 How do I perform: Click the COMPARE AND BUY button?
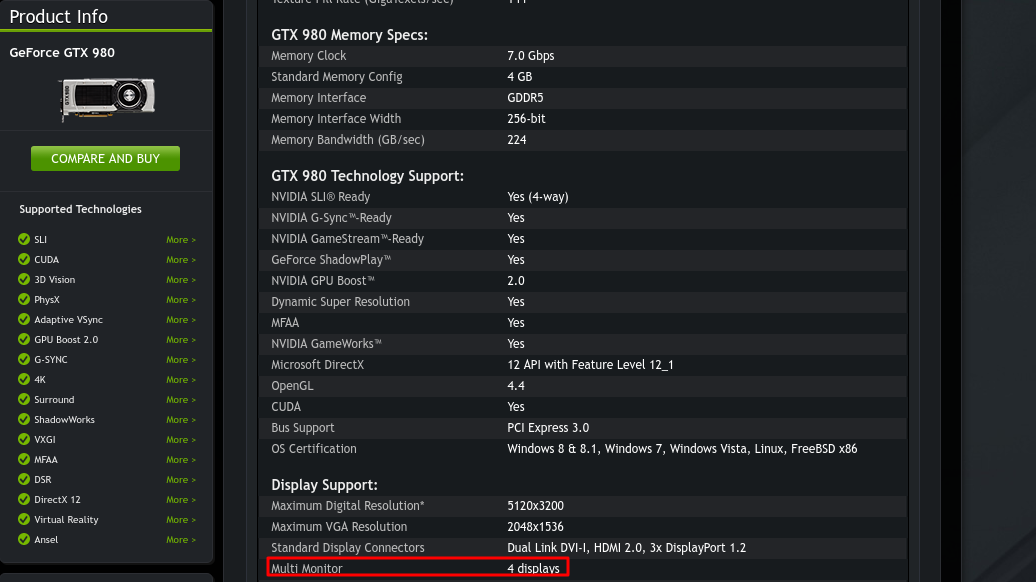[105, 159]
